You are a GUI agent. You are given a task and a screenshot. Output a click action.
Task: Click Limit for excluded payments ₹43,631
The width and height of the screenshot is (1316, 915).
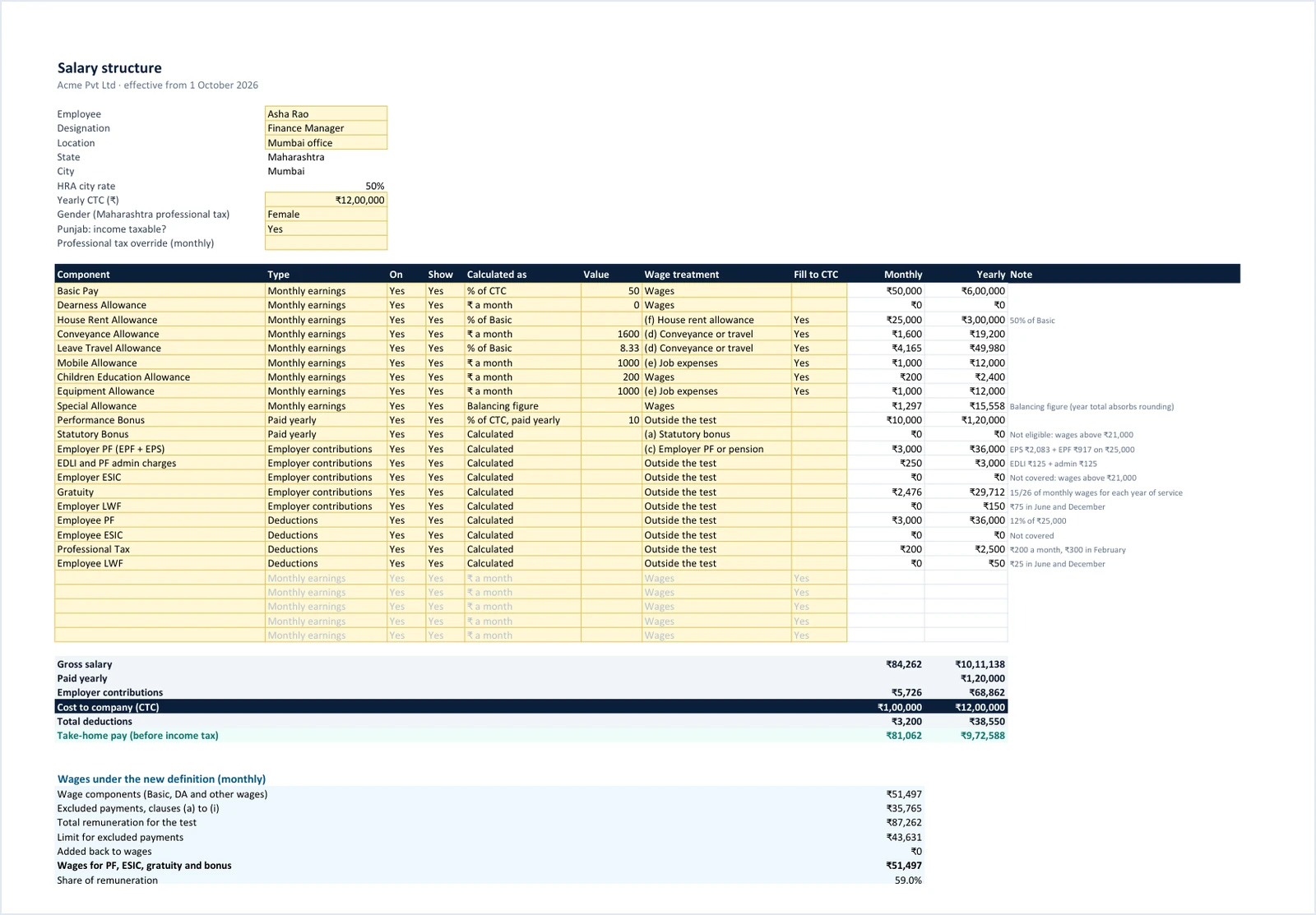coord(904,838)
